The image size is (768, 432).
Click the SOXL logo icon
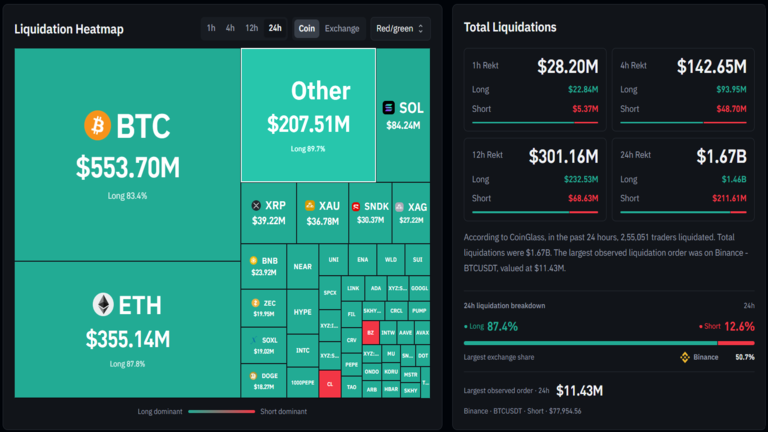[x=254, y=340]
